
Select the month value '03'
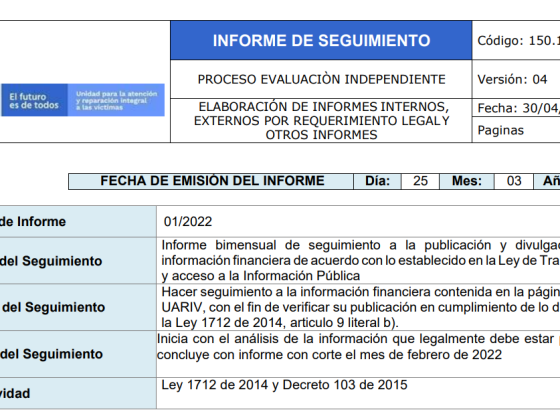[514, 181]
